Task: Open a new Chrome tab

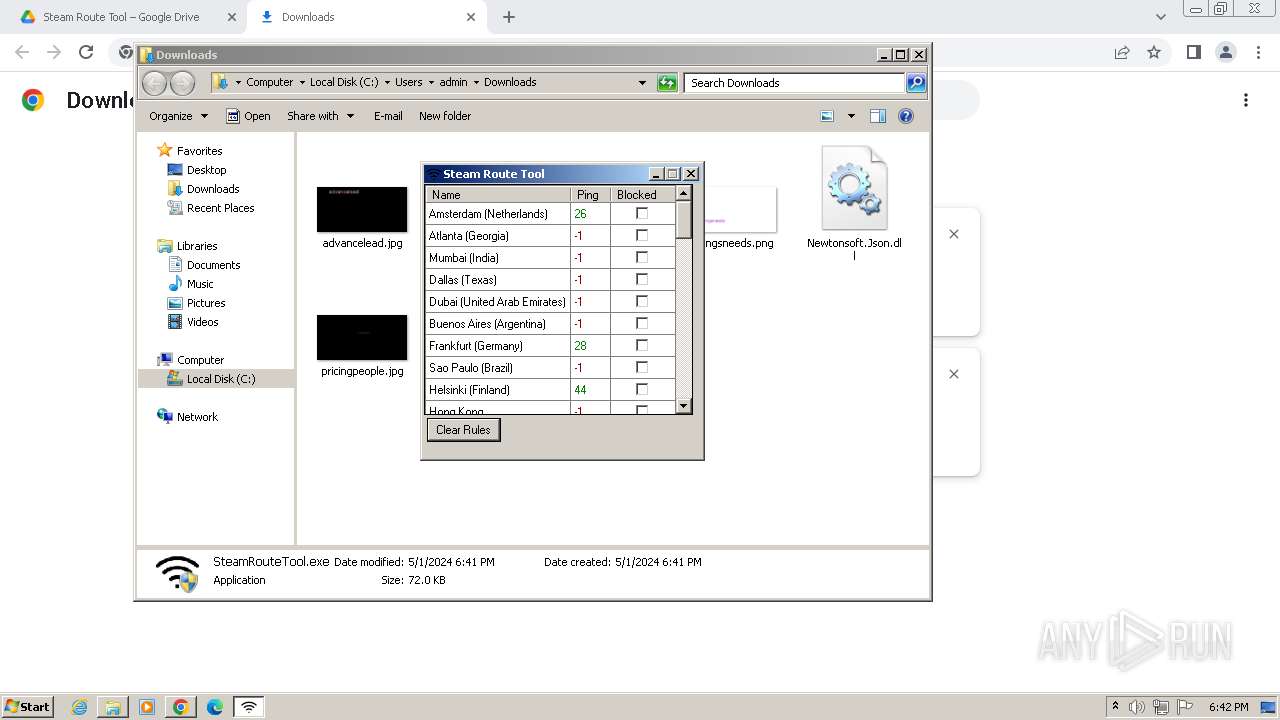Action: pyautogui.click(x=509, y=17)
